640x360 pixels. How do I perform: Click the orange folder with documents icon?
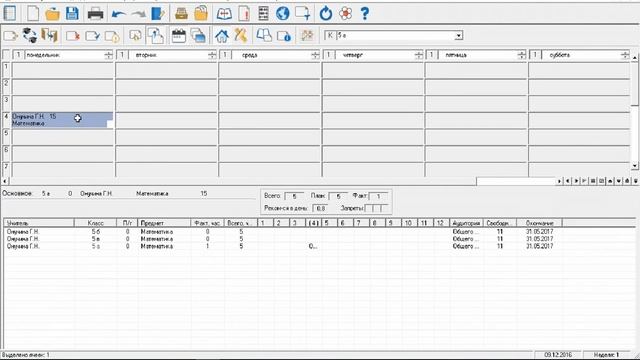(x=201, y=13)
